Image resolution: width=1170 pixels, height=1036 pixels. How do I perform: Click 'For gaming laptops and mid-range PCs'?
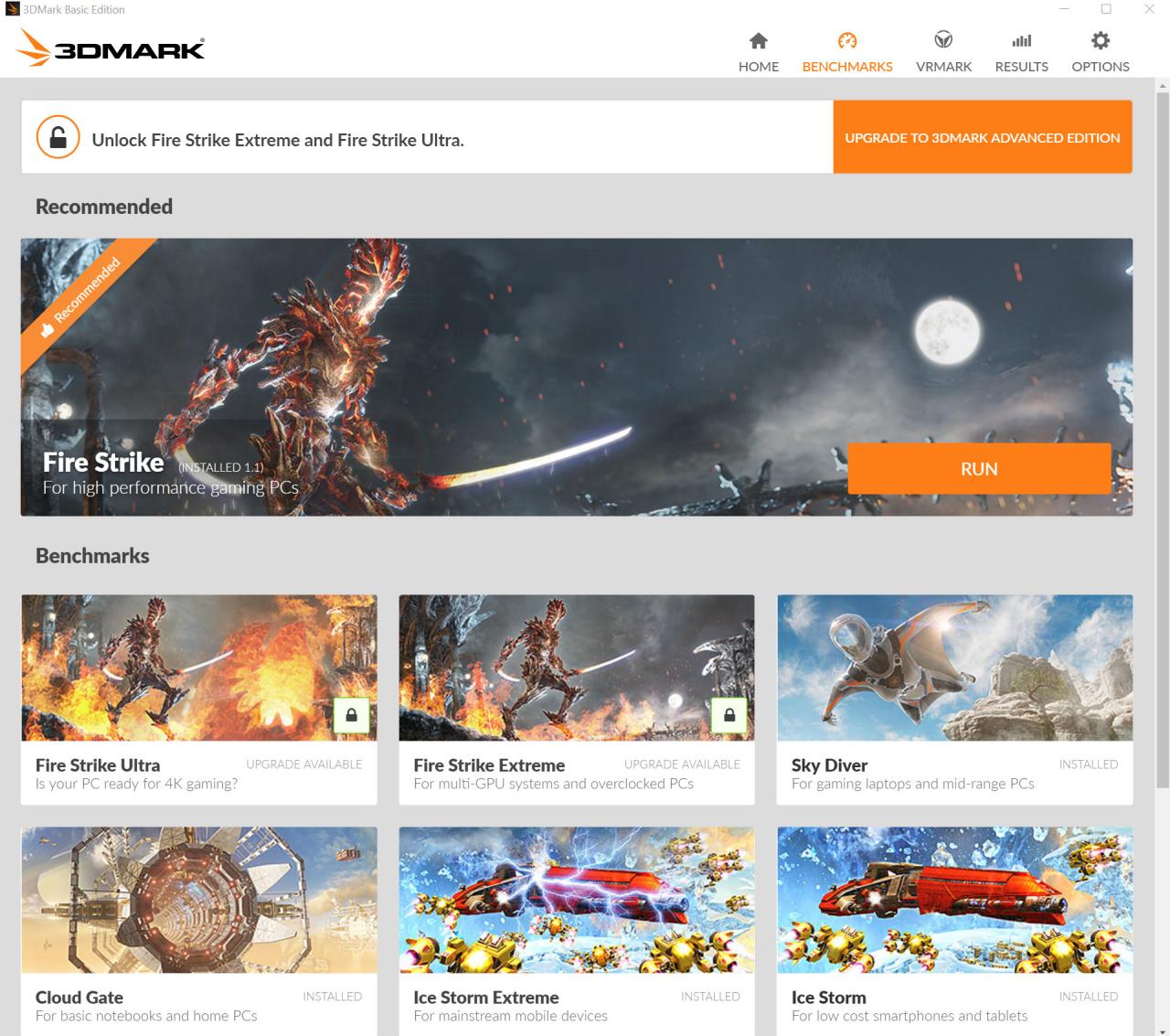tap(913, 784)
